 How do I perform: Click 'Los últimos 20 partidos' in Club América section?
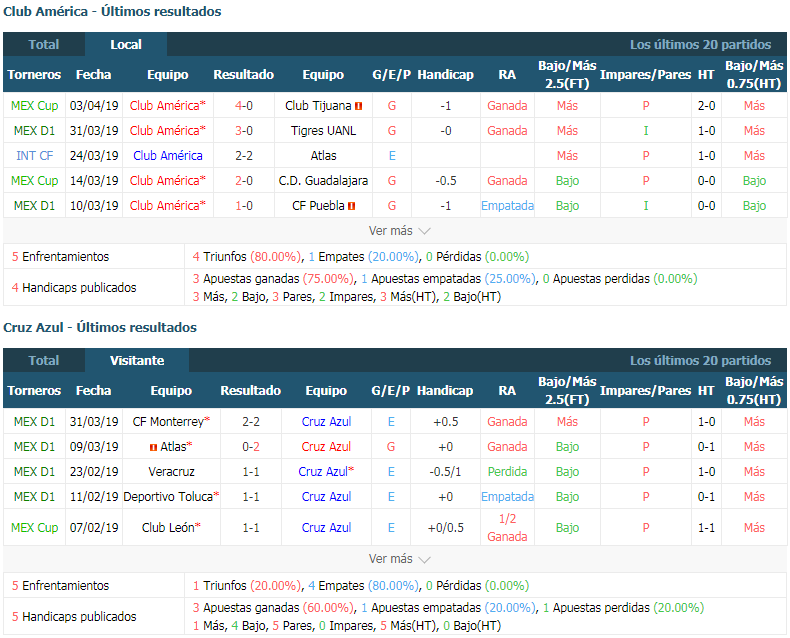[700, 44]
